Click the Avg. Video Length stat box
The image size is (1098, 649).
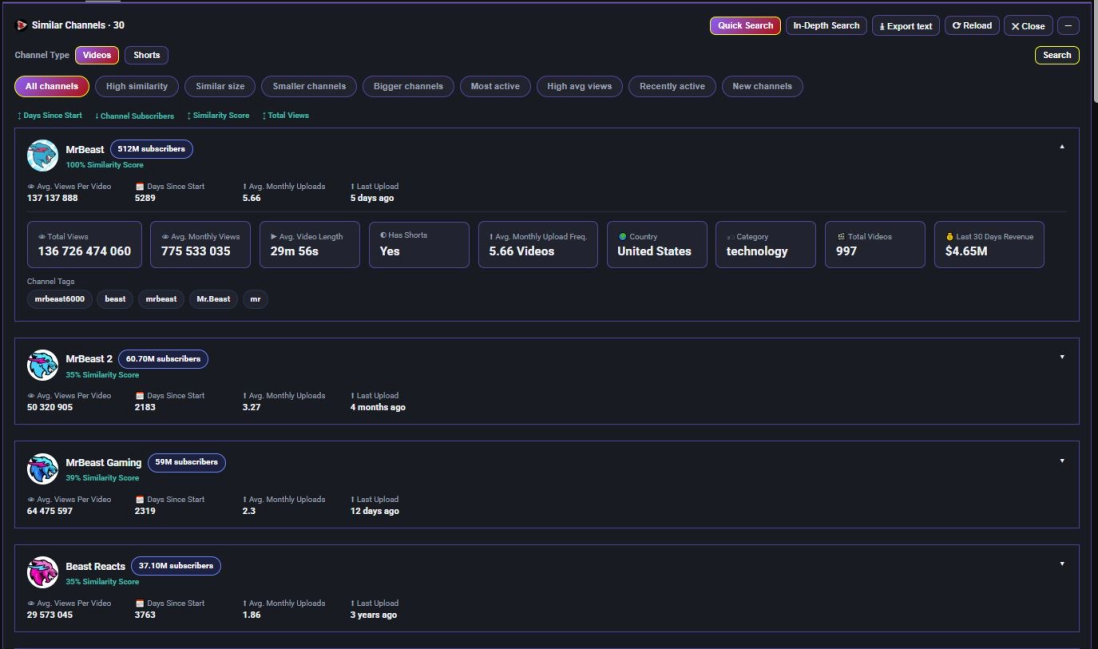tap(310, 244)
